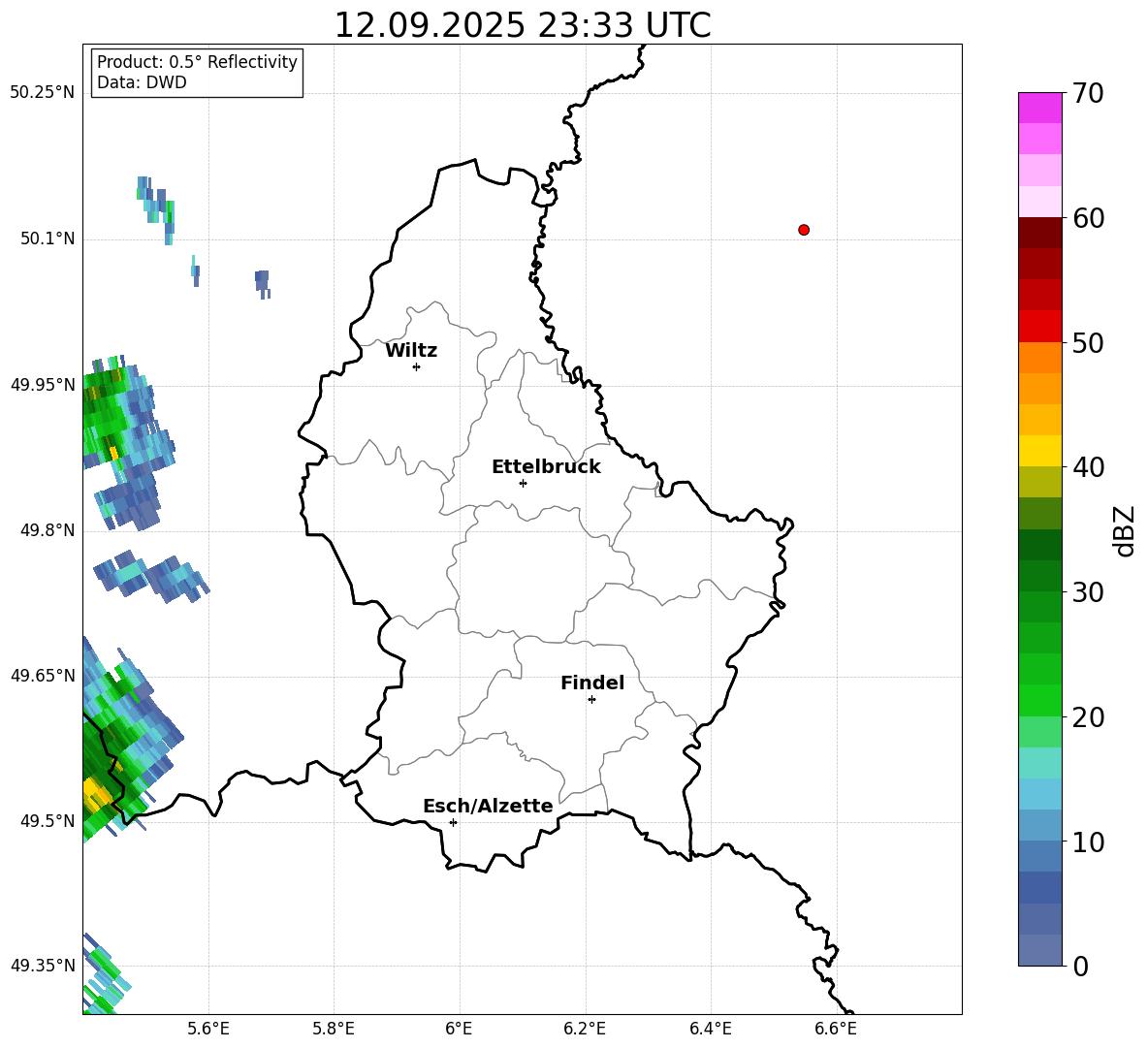Click the bright green colorbar segment at 20
This screenshot has width=1148, height=1048.
click(1039, 700)
